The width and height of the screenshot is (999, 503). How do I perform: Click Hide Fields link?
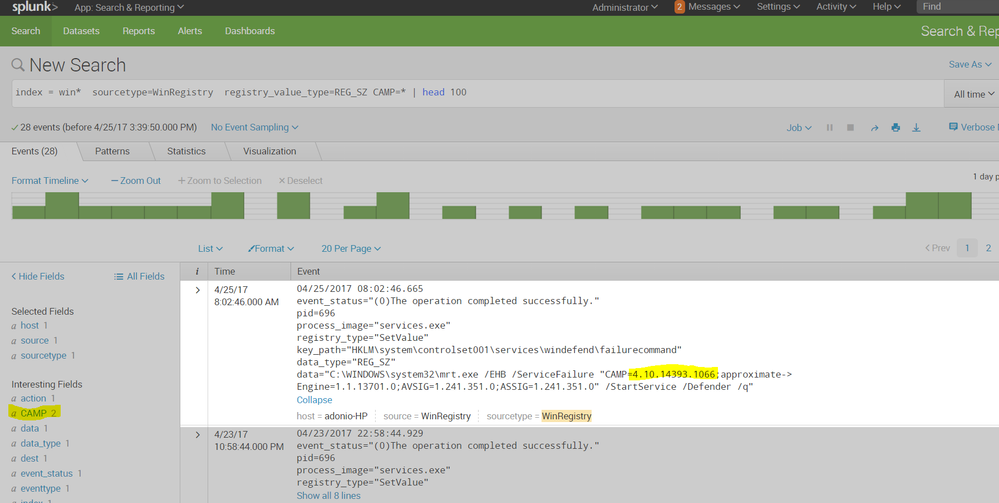pyautogui.click(x=38, y=276)
